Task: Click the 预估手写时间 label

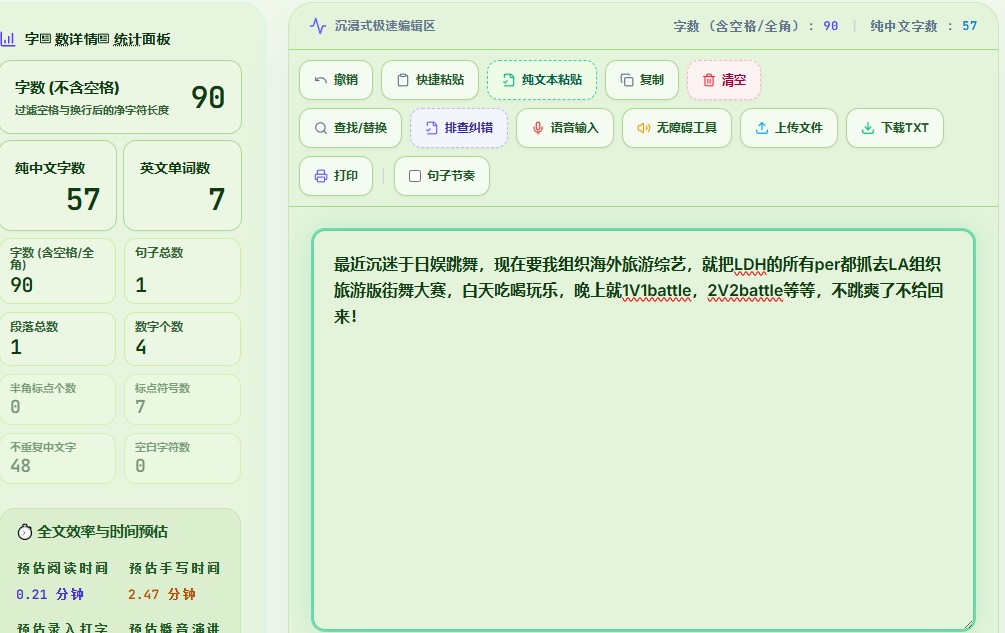Action: pos(174,568)
